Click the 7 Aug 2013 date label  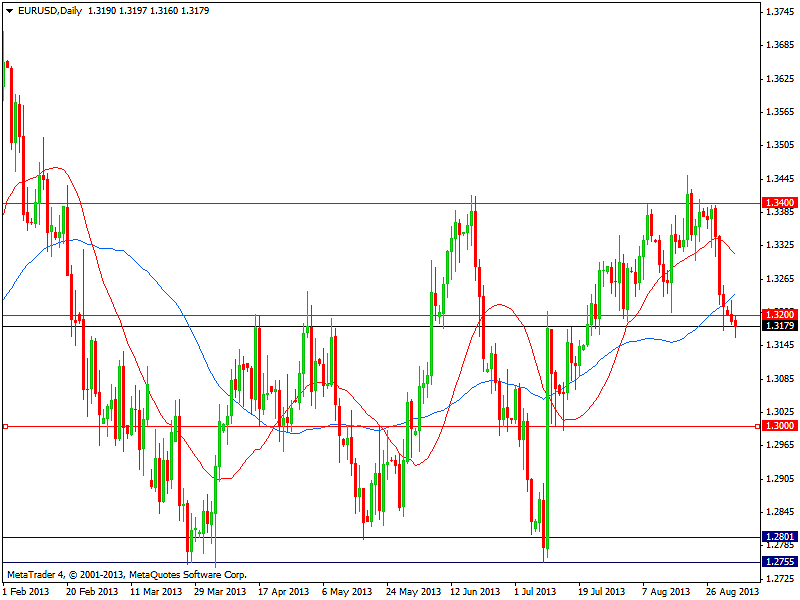pyautogui.click(x=668, y=591)
